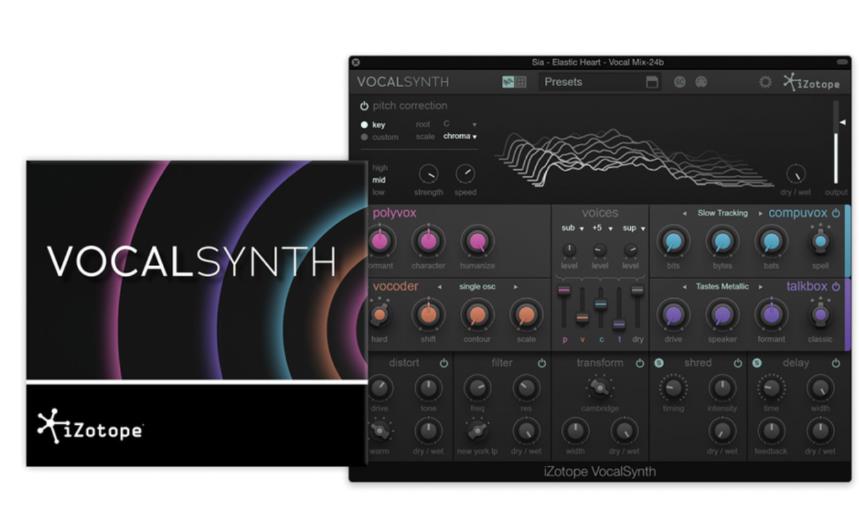The height and width of the screenshot is (527, 859).
Task: Click the output level slider
Action: click(836, 142)
